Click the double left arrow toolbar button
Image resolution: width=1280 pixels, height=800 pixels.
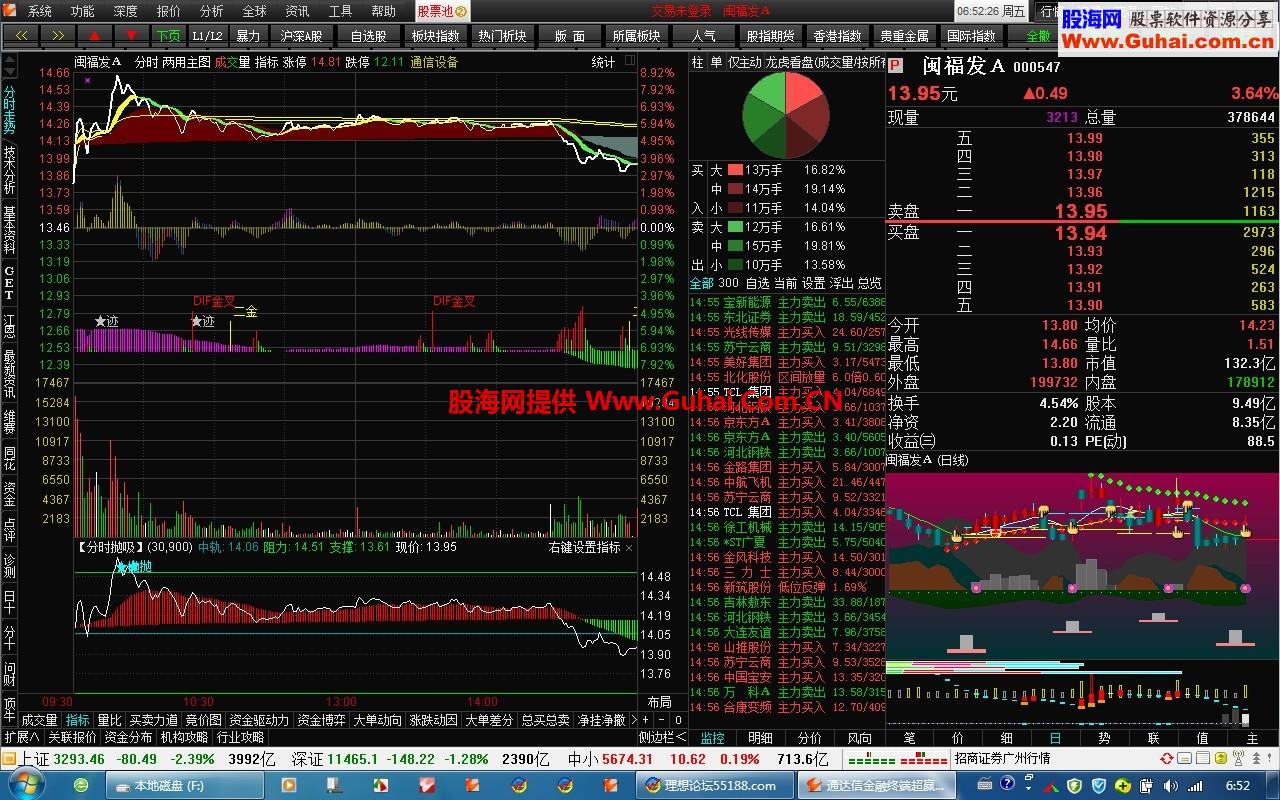[21, 36]
